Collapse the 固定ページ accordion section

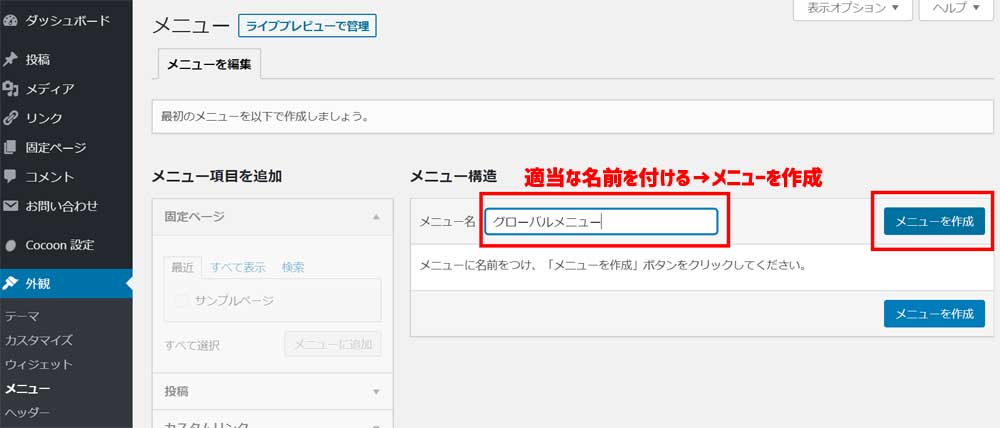[376, 217]
